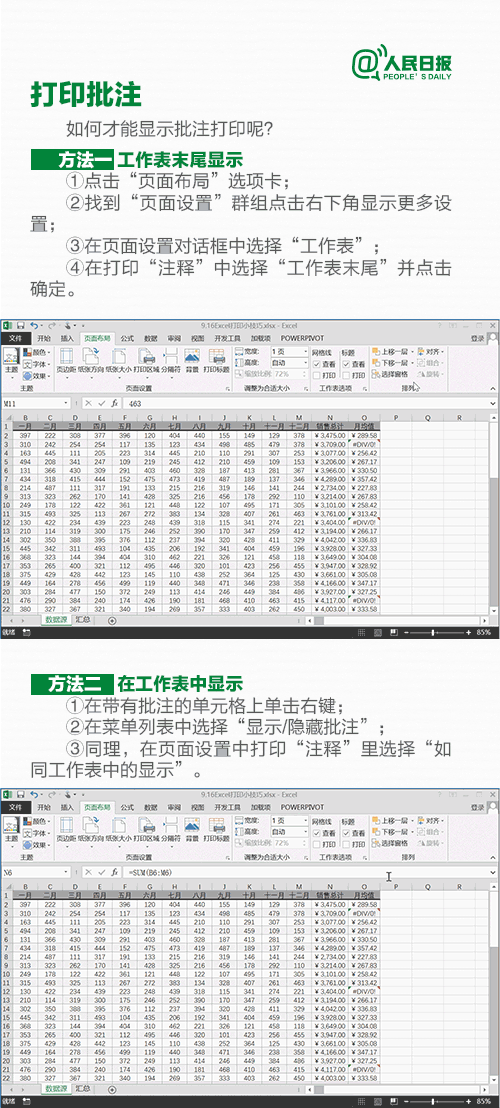Open 纸张大小 paper size in the window showing cell N6
Screen dimensions: 500x1108
pyautogui.click(x=118, y=828)
